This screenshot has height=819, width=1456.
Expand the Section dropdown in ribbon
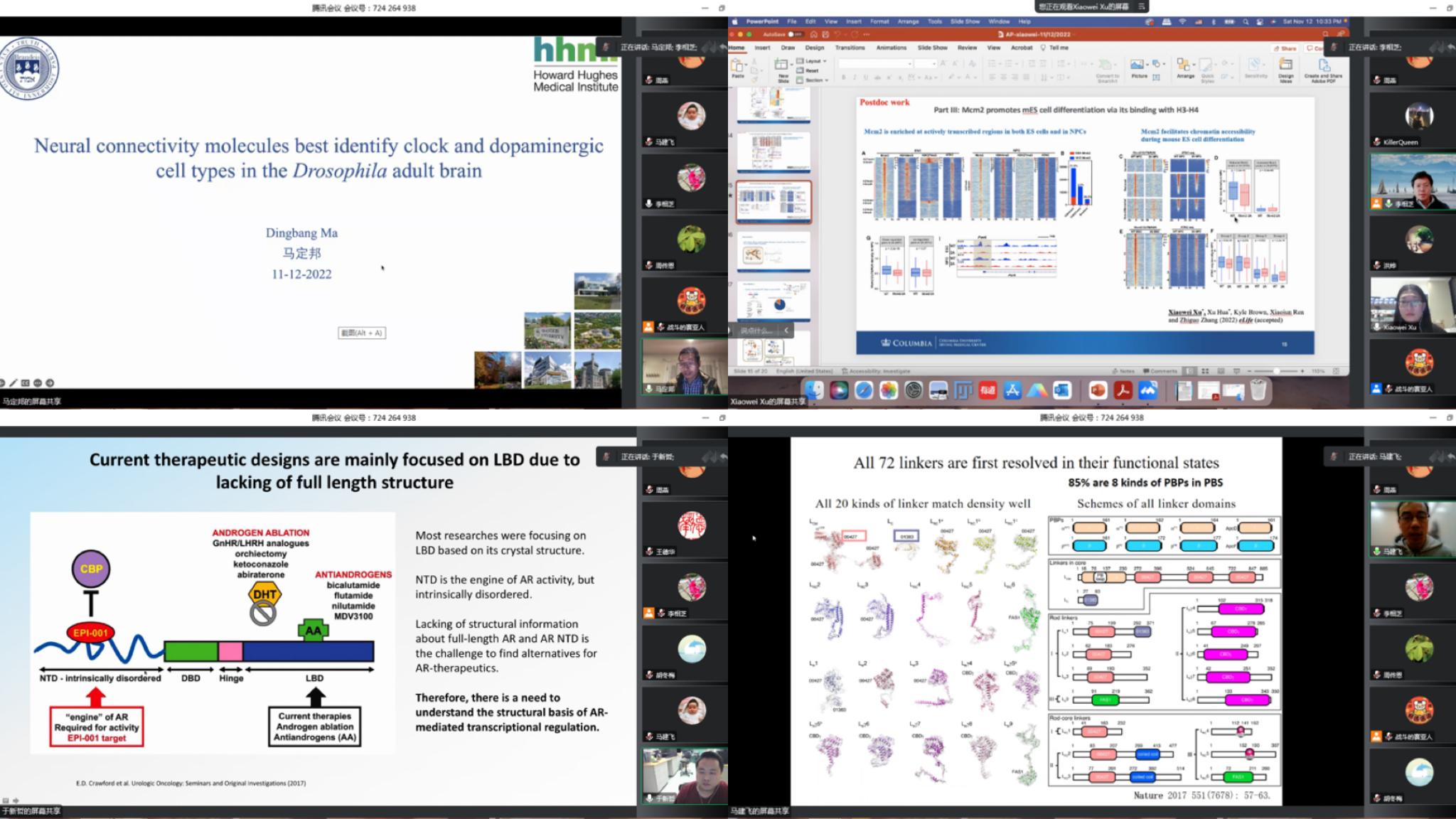coord(812,80)
